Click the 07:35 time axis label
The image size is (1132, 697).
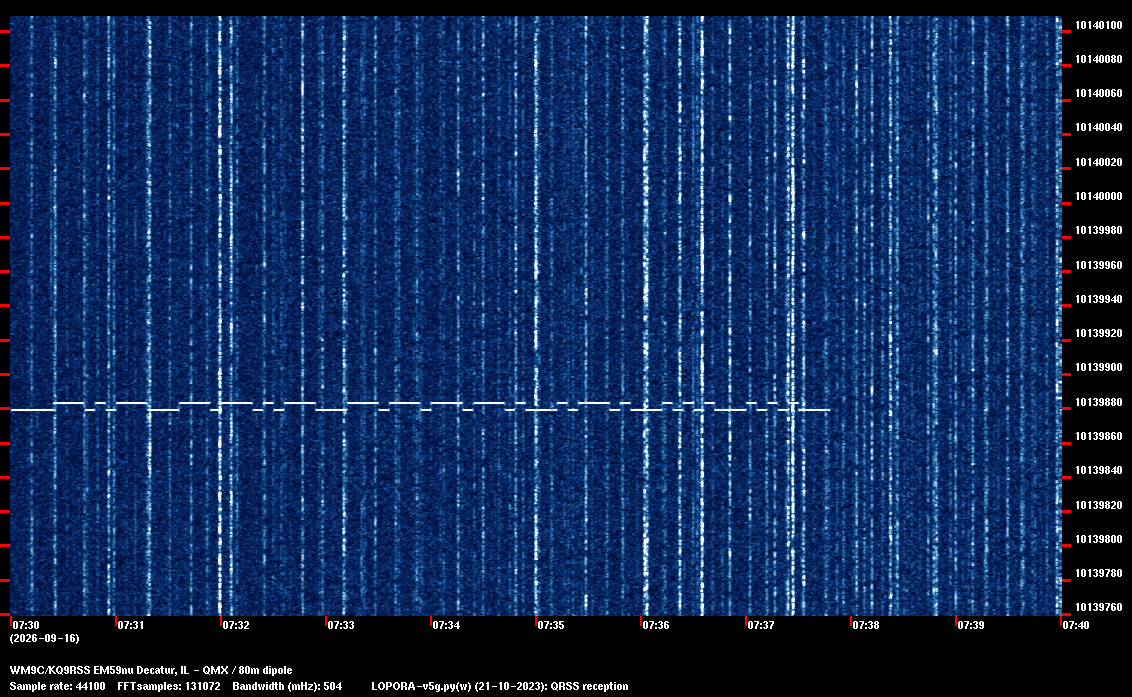point(551,625)
